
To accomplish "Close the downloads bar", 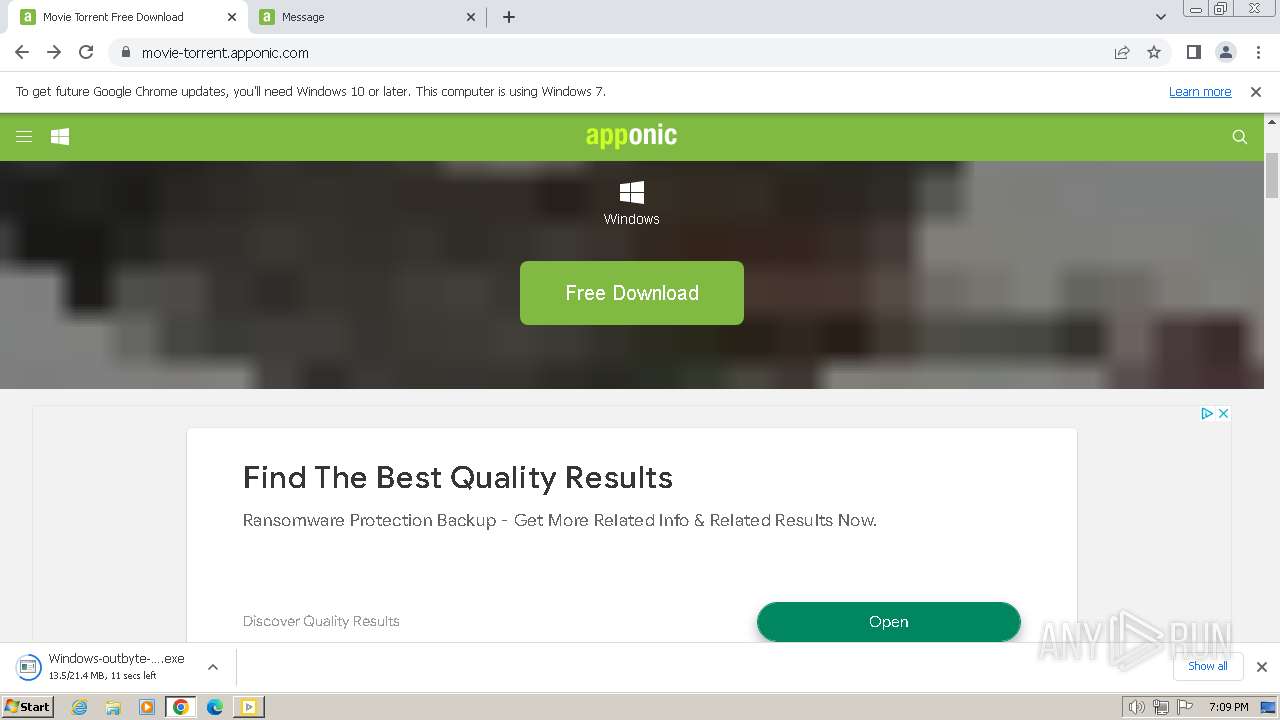I will coord(1262,667).
